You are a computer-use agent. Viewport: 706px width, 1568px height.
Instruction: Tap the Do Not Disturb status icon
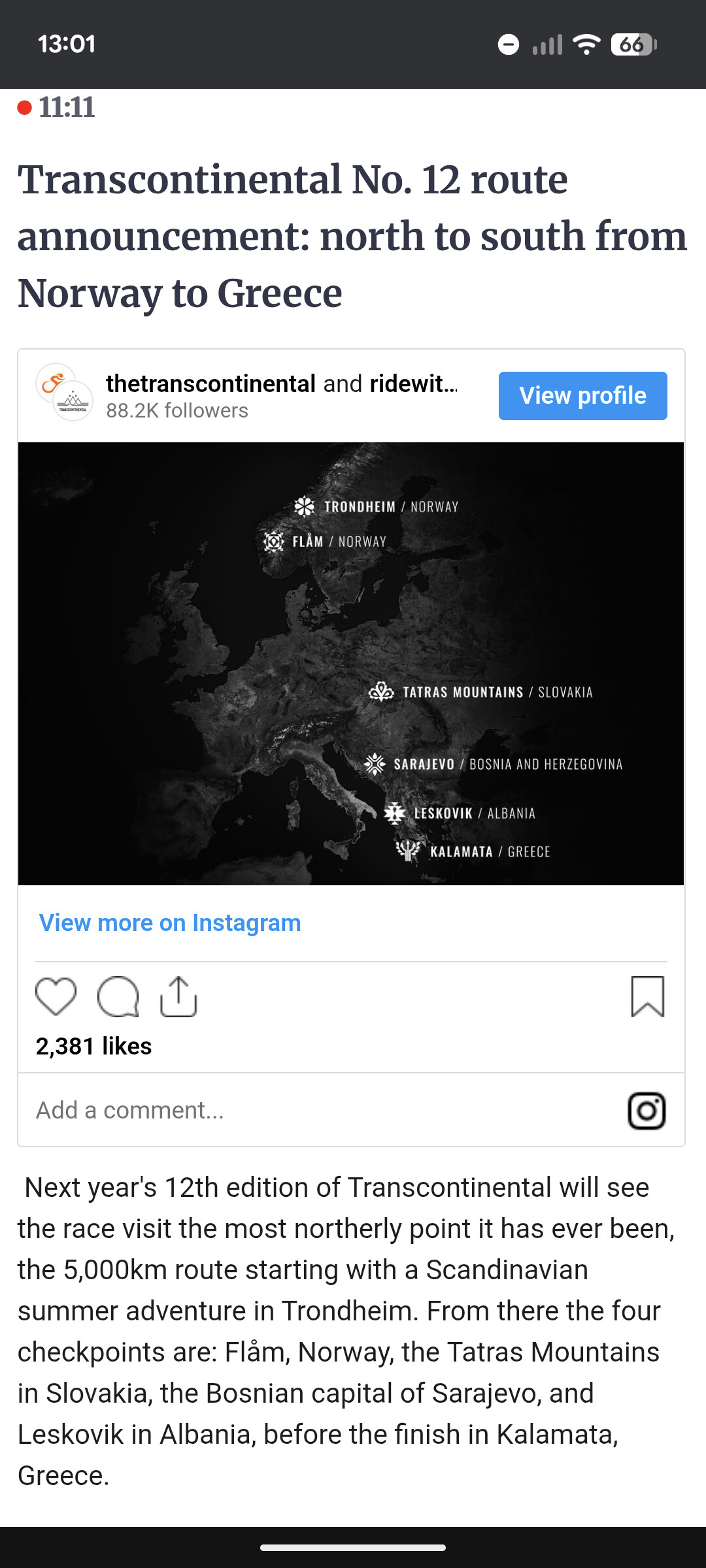click(x=509, y=44)
